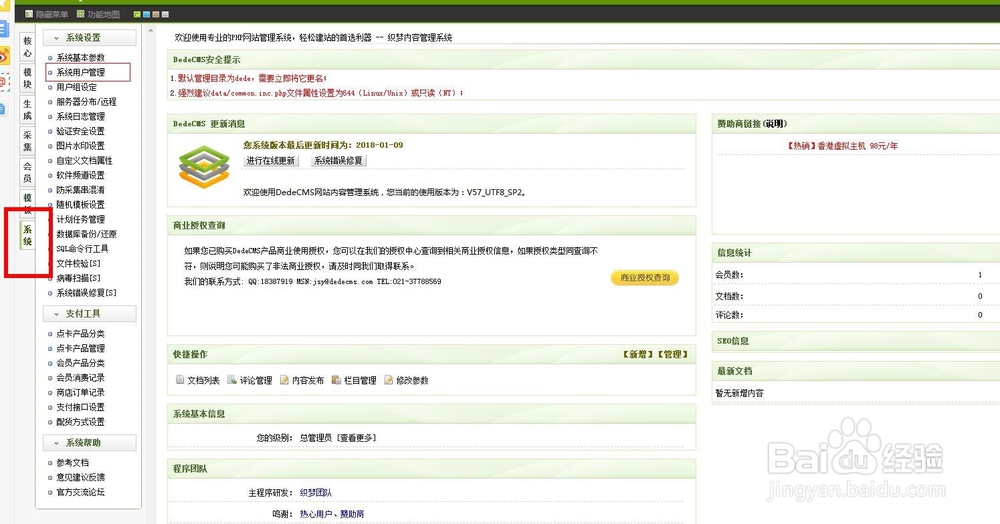Select the green skin color square
Screen dimensions: 1000x524
(138, 14)
